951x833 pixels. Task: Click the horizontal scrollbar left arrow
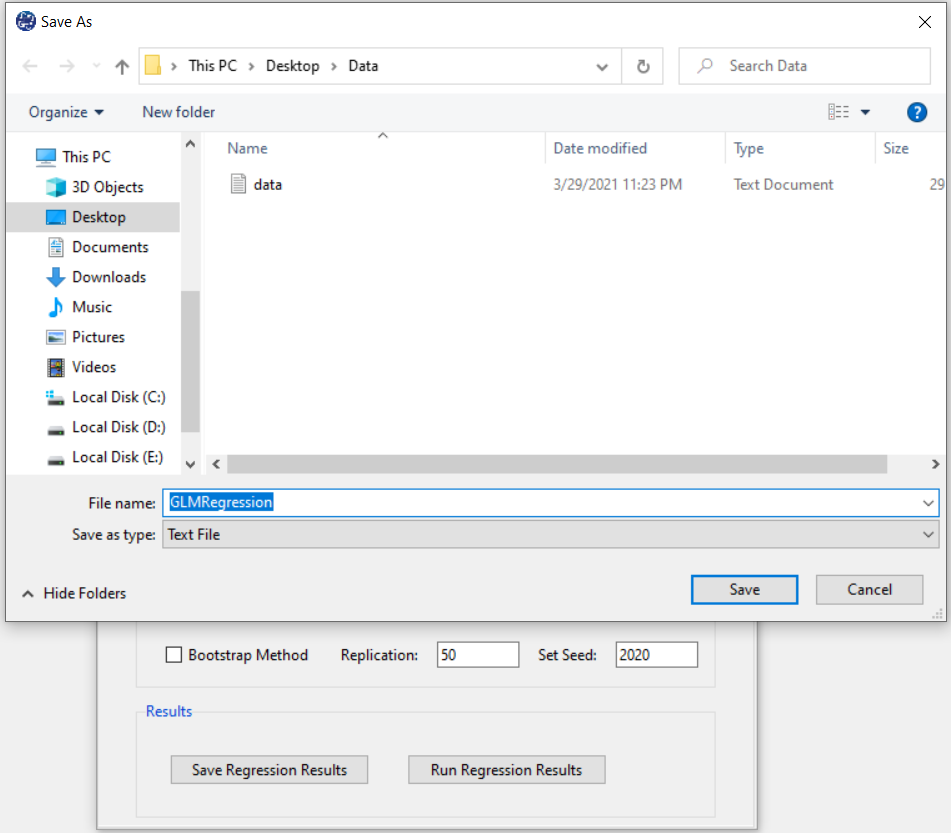217,464
